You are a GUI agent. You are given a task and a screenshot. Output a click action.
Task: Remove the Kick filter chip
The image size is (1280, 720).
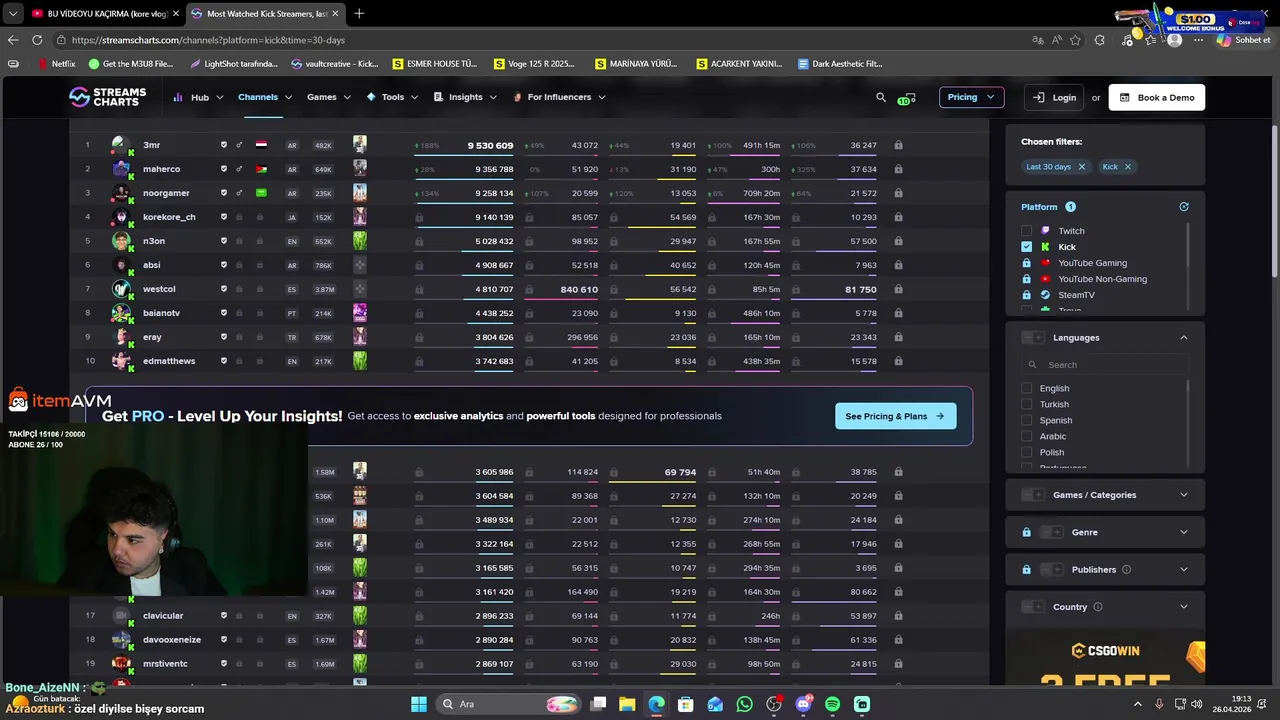pos(1127,167)
